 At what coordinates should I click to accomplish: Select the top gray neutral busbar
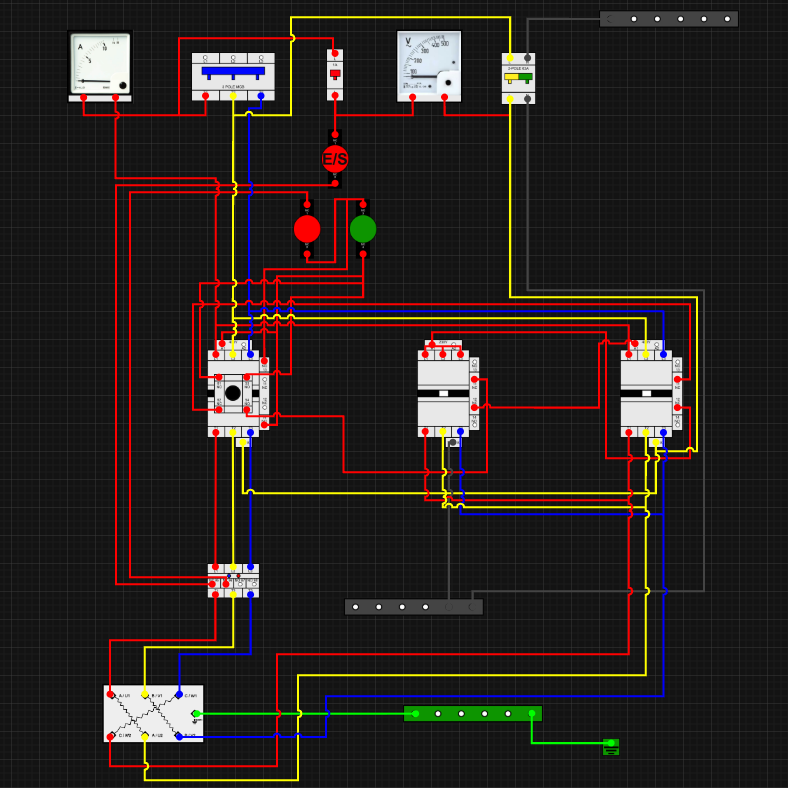point(668,19)
